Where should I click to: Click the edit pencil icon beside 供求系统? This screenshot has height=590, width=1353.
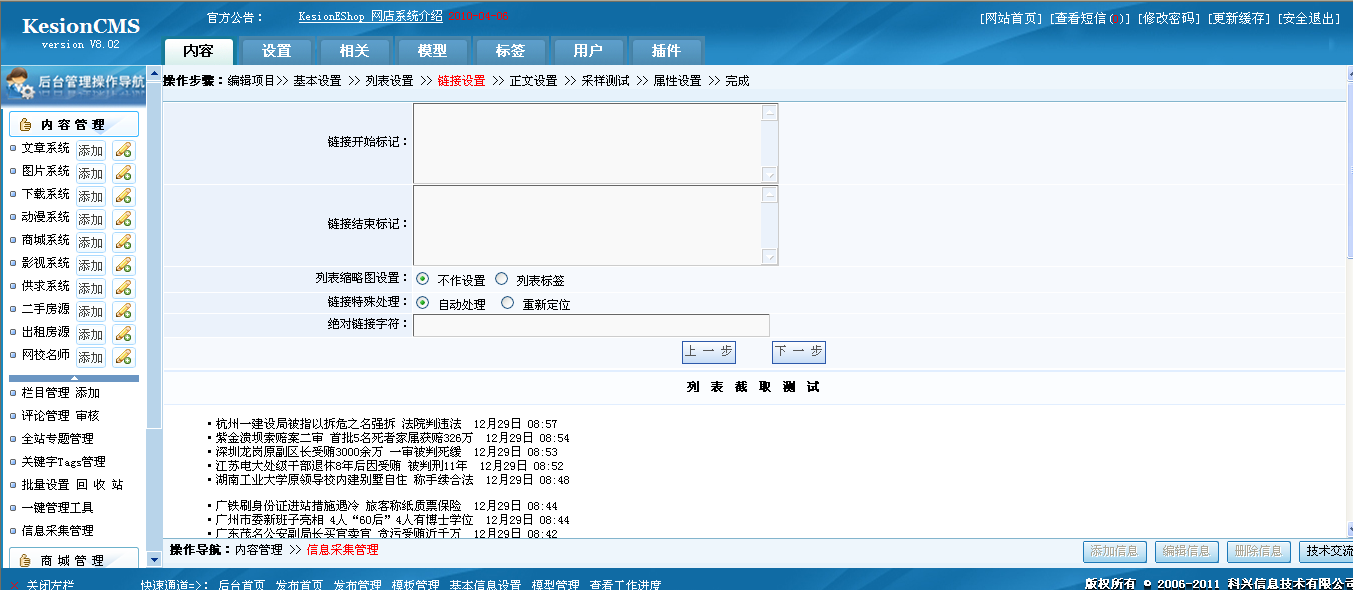[x=124, y=288]
